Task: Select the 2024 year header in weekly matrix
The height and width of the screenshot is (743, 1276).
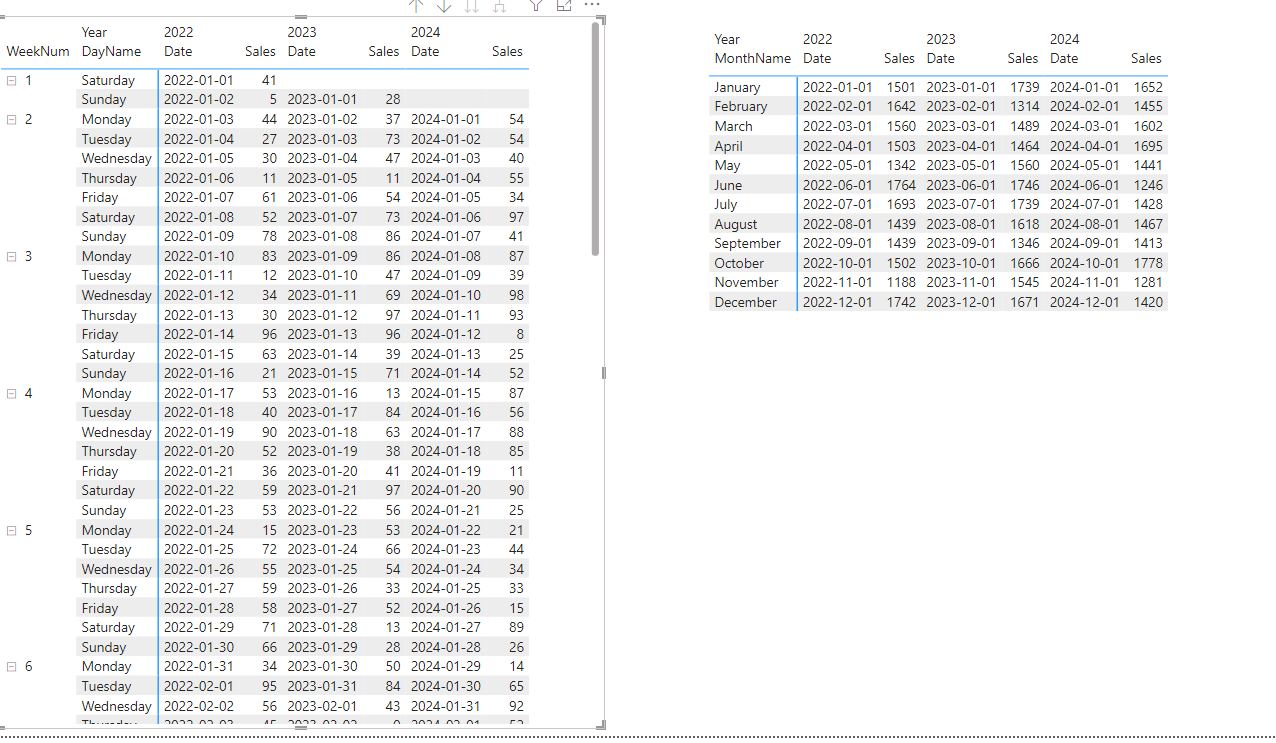Action: click(x=426, y=32)
